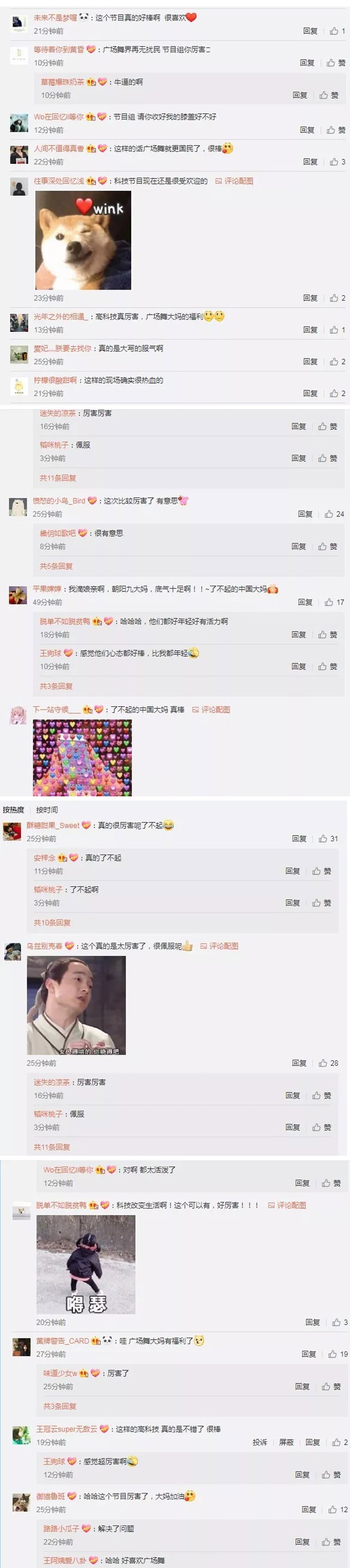
Task: Open 评论配图 icon beside 科技节目 comment
Action: click(235, 181)
